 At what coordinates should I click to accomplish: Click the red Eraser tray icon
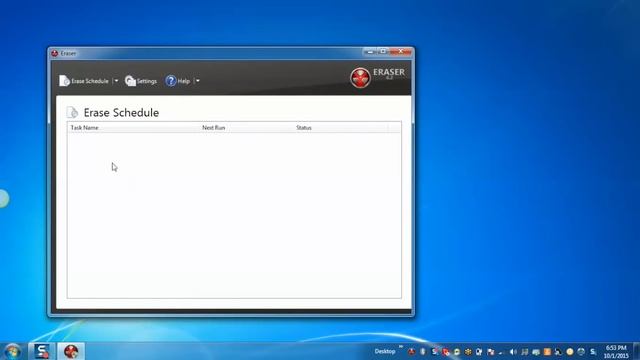(411, 351)
